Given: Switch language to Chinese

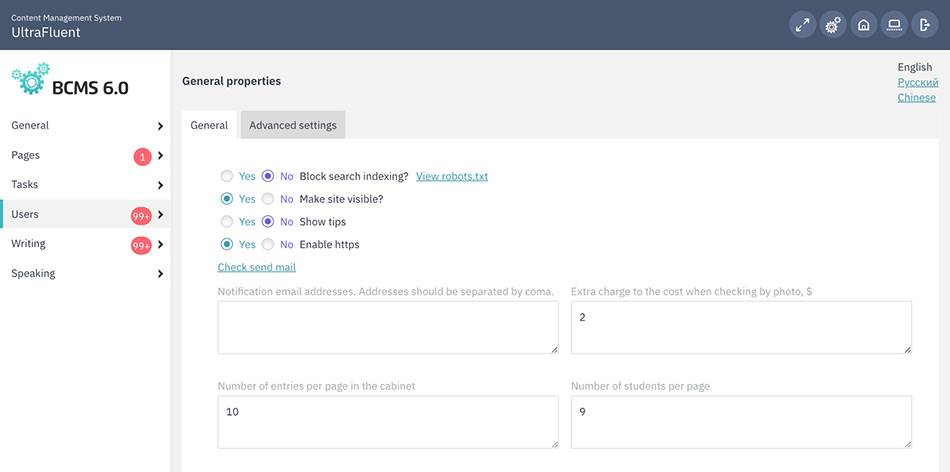Looking at the screenshot, I should 917,98.
